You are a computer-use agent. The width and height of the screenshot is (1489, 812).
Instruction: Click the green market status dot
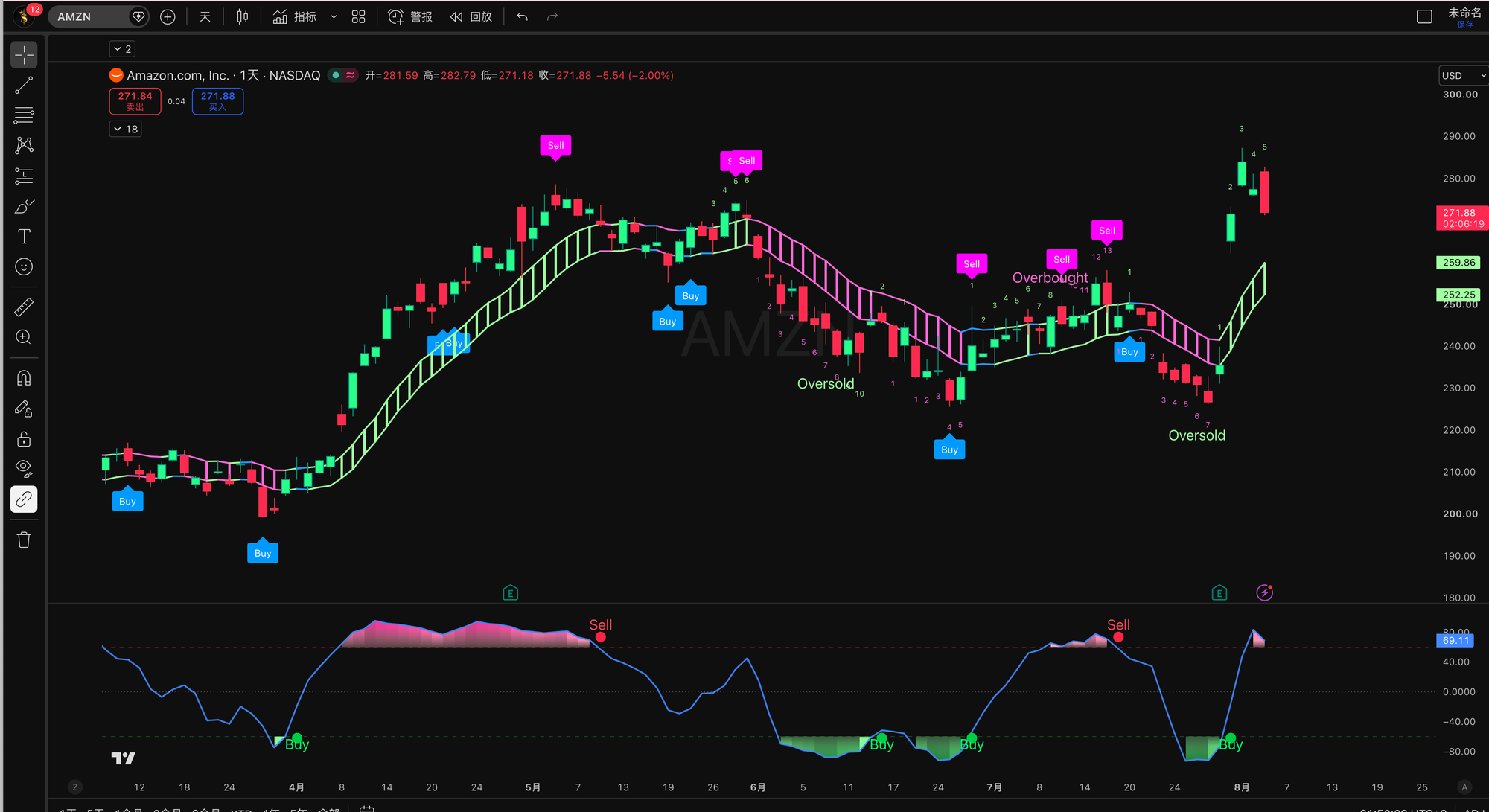tap(336, 75)
